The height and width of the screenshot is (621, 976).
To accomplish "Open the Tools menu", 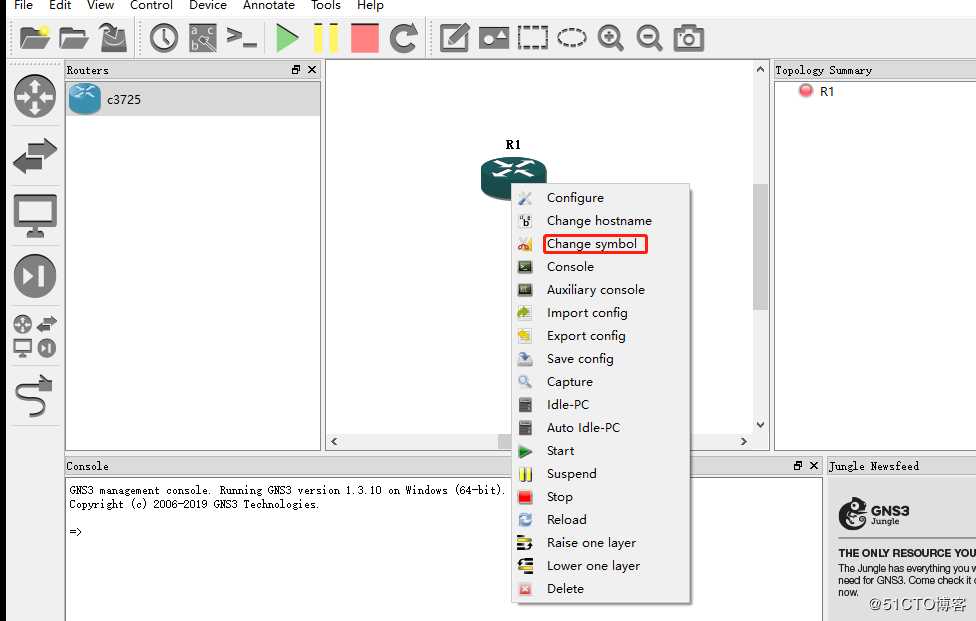I will pos(326,6).
